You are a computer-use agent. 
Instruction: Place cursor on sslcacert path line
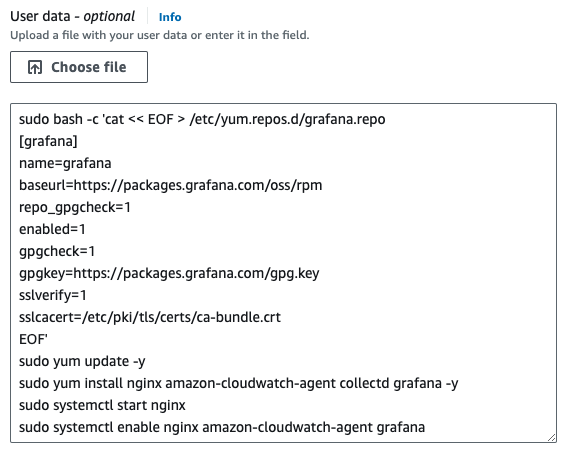point(150,318)
